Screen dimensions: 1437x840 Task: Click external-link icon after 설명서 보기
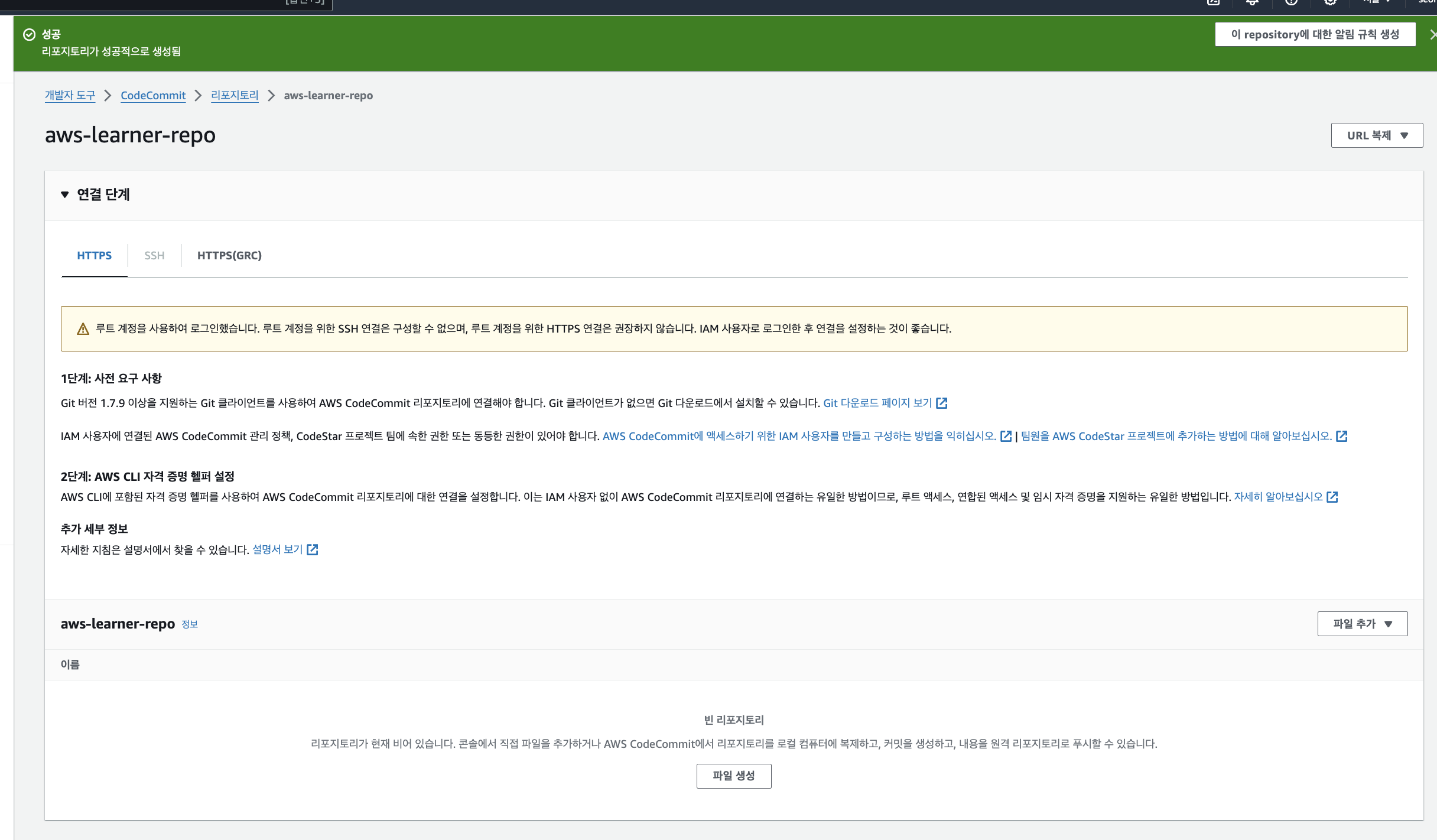313,549
